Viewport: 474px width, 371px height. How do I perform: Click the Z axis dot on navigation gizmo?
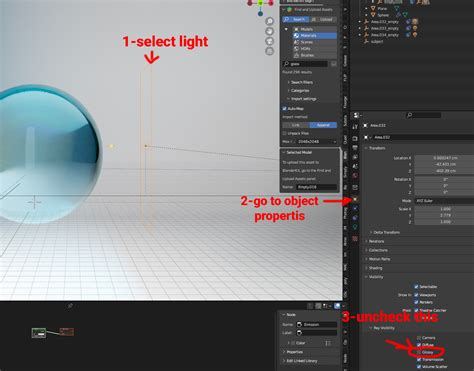click(260, 14)
